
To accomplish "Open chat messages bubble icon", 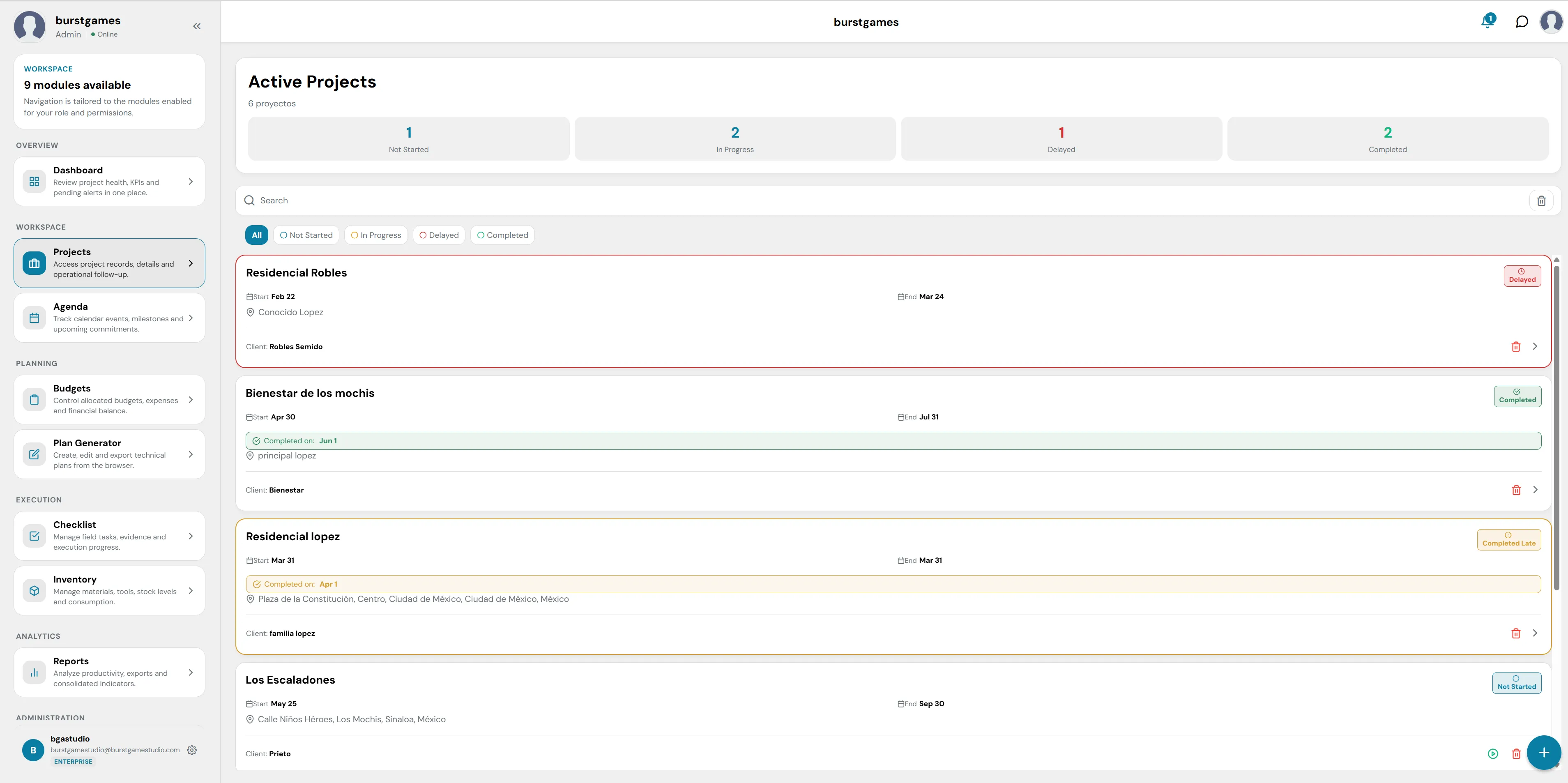I will point(1521,22).
